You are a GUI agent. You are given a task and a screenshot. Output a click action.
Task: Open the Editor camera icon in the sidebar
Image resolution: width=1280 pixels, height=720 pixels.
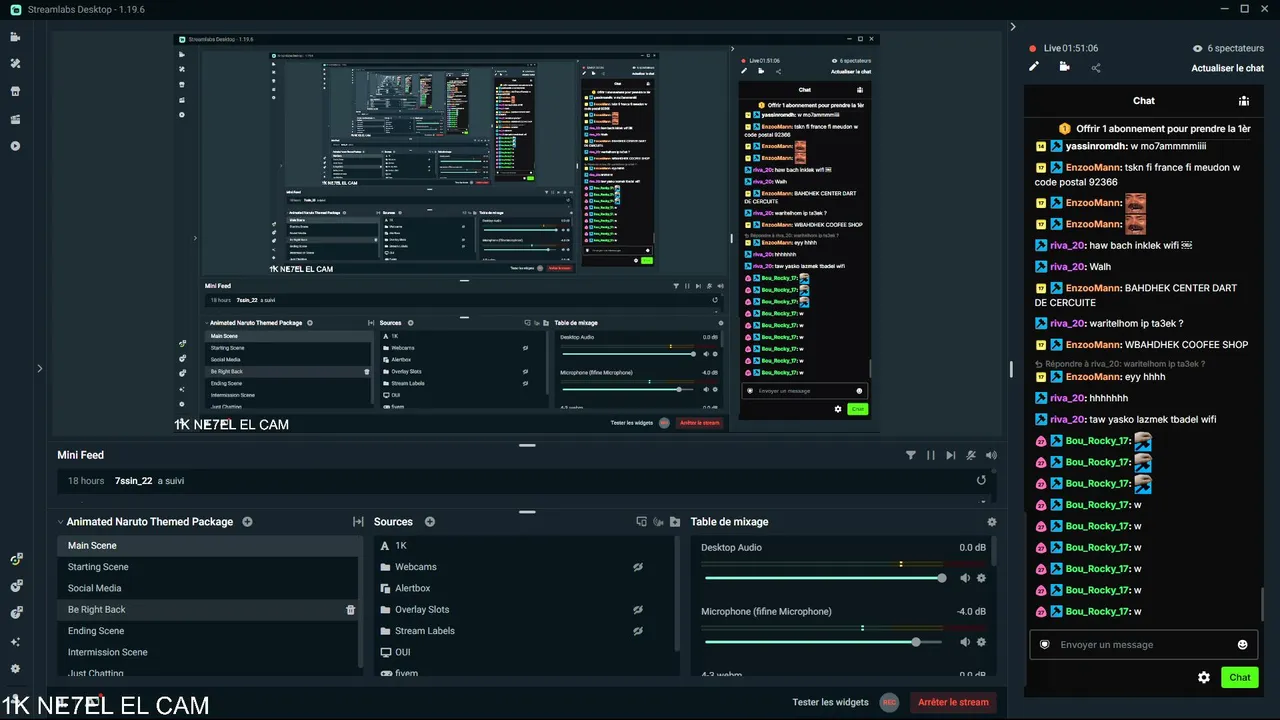tap(15, 37)
